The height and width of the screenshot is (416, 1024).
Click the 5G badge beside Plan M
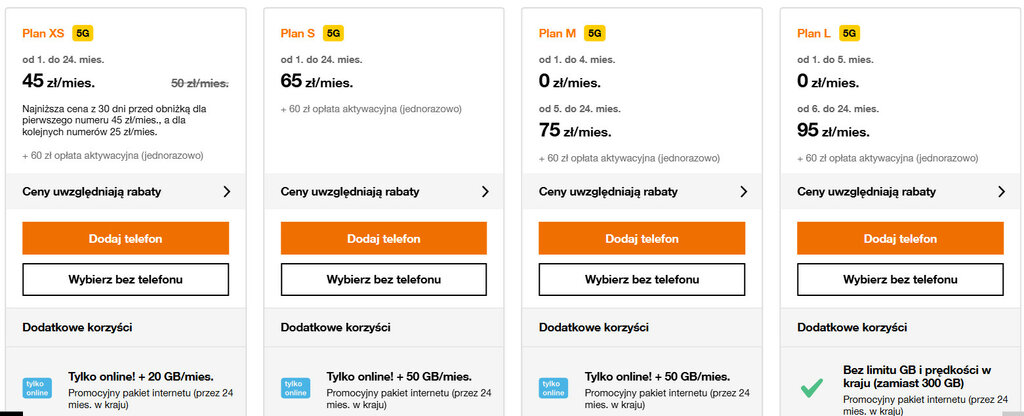point(595,33)
